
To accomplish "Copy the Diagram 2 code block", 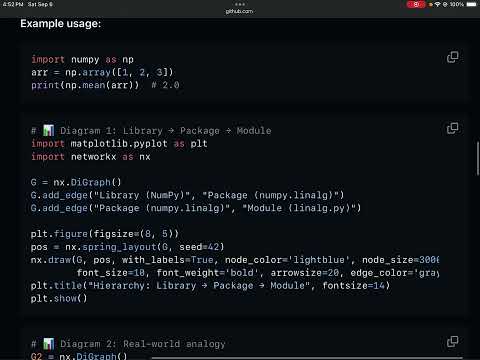I will [x=452, y=342].
